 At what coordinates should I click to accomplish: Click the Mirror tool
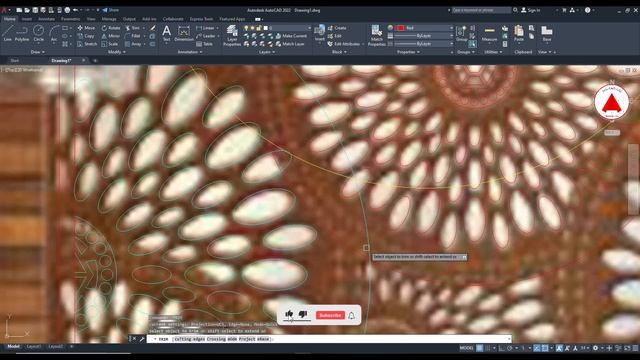(111, 36)
